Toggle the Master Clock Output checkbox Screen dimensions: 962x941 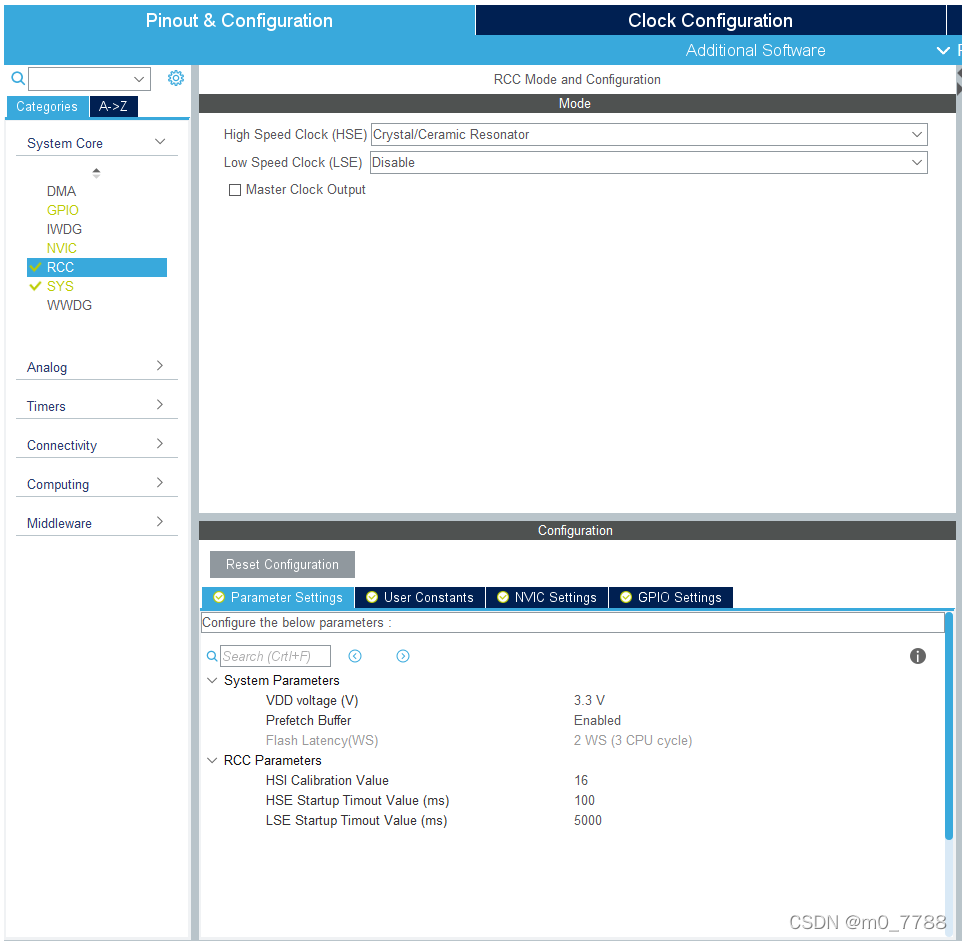[234, 190]
